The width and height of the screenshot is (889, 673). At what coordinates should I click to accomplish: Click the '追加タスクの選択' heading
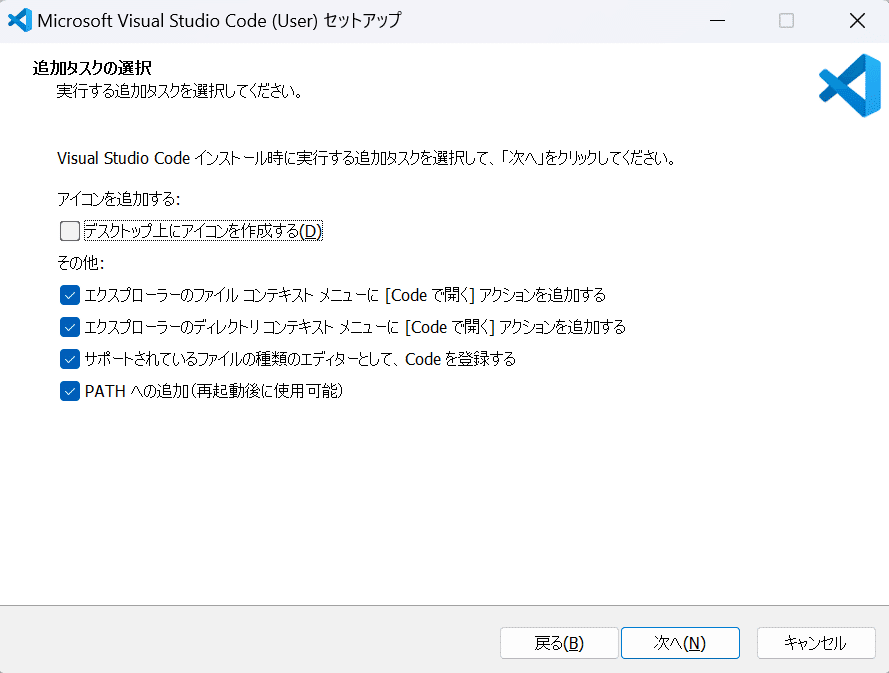(92, 68)
